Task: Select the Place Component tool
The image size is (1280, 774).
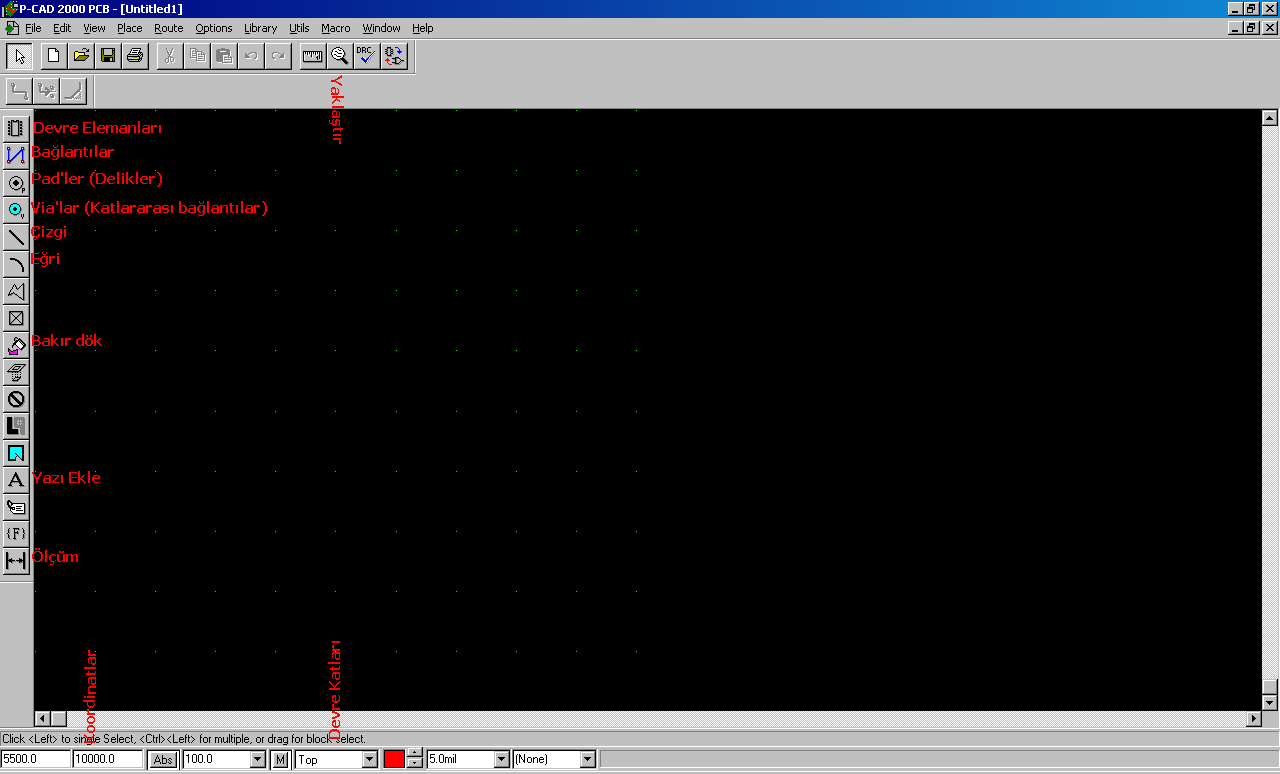Action: [x=16, y=128]
